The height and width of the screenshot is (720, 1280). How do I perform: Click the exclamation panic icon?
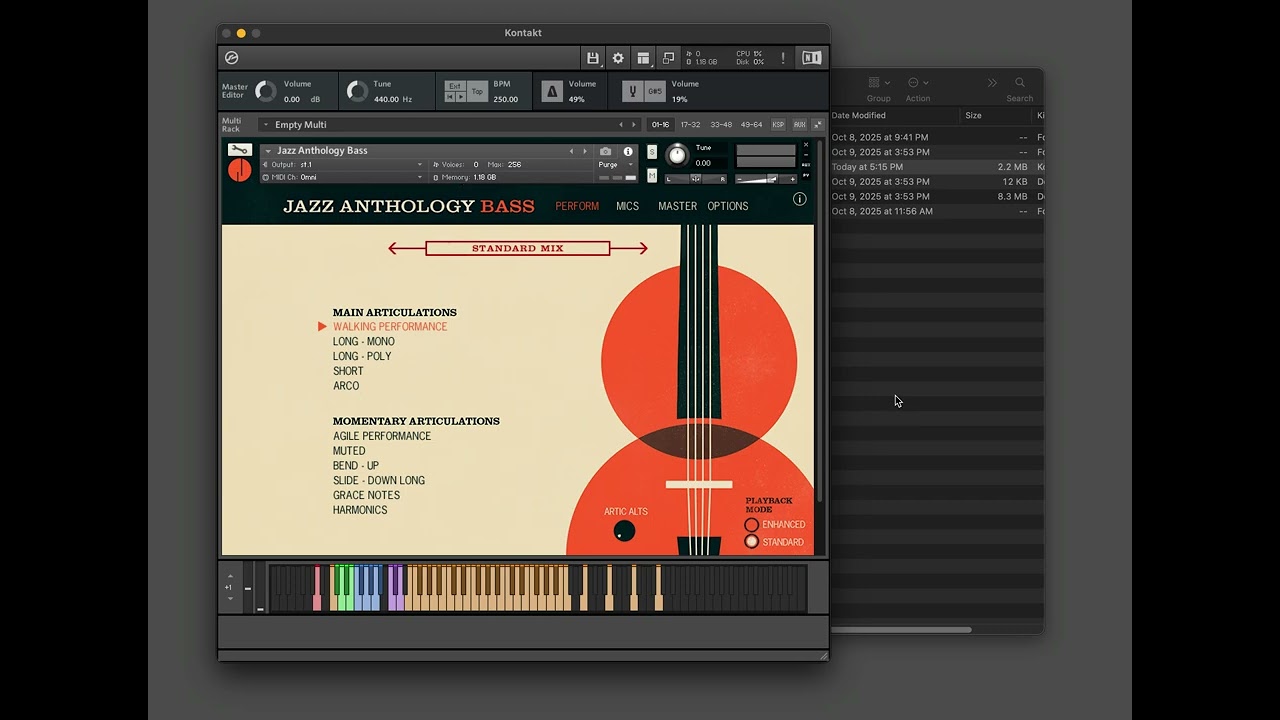(x=783, y=58)
